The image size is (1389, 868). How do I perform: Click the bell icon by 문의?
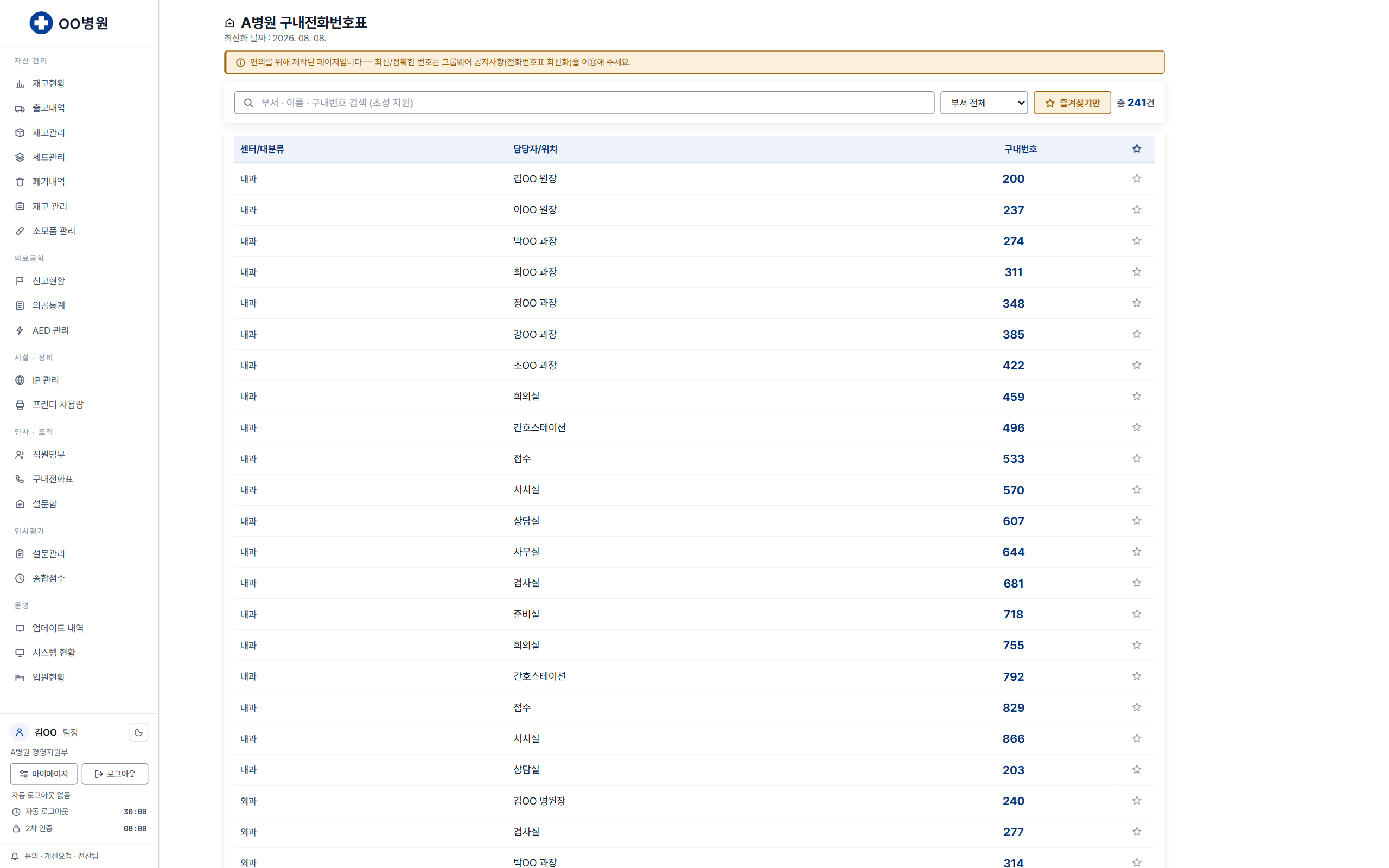(15, 856)
